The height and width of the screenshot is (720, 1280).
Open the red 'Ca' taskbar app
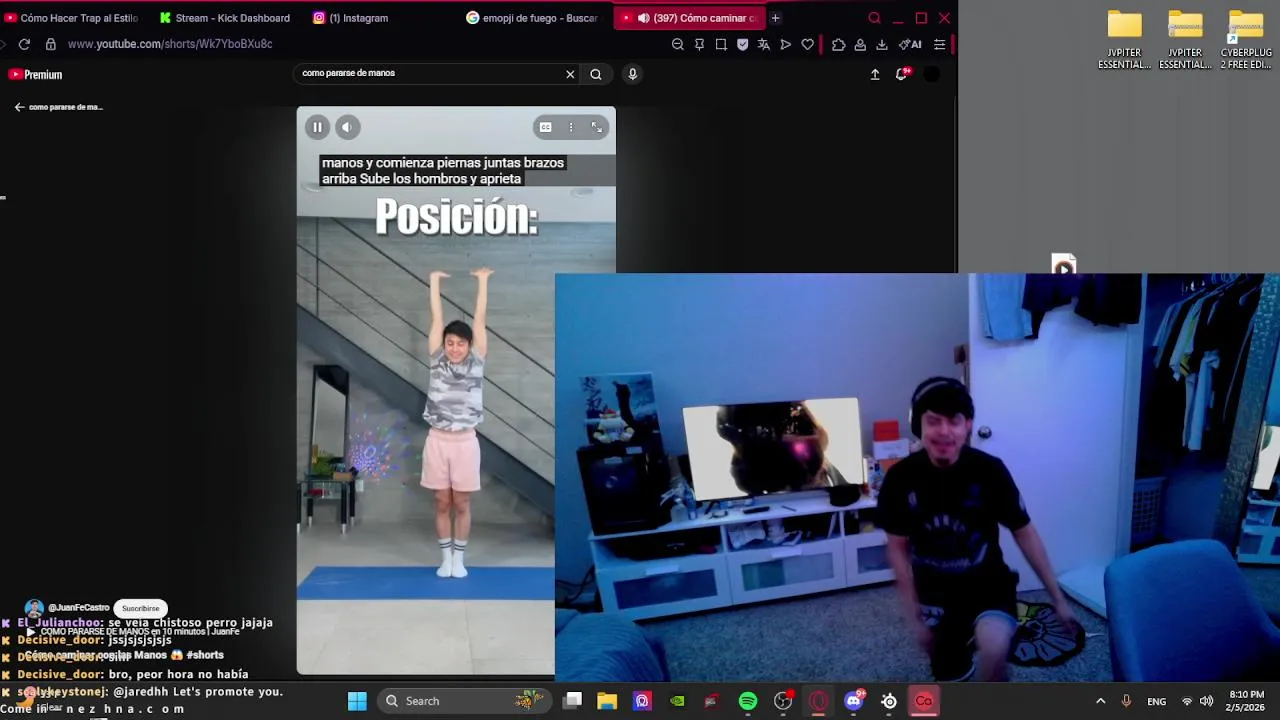923,701
